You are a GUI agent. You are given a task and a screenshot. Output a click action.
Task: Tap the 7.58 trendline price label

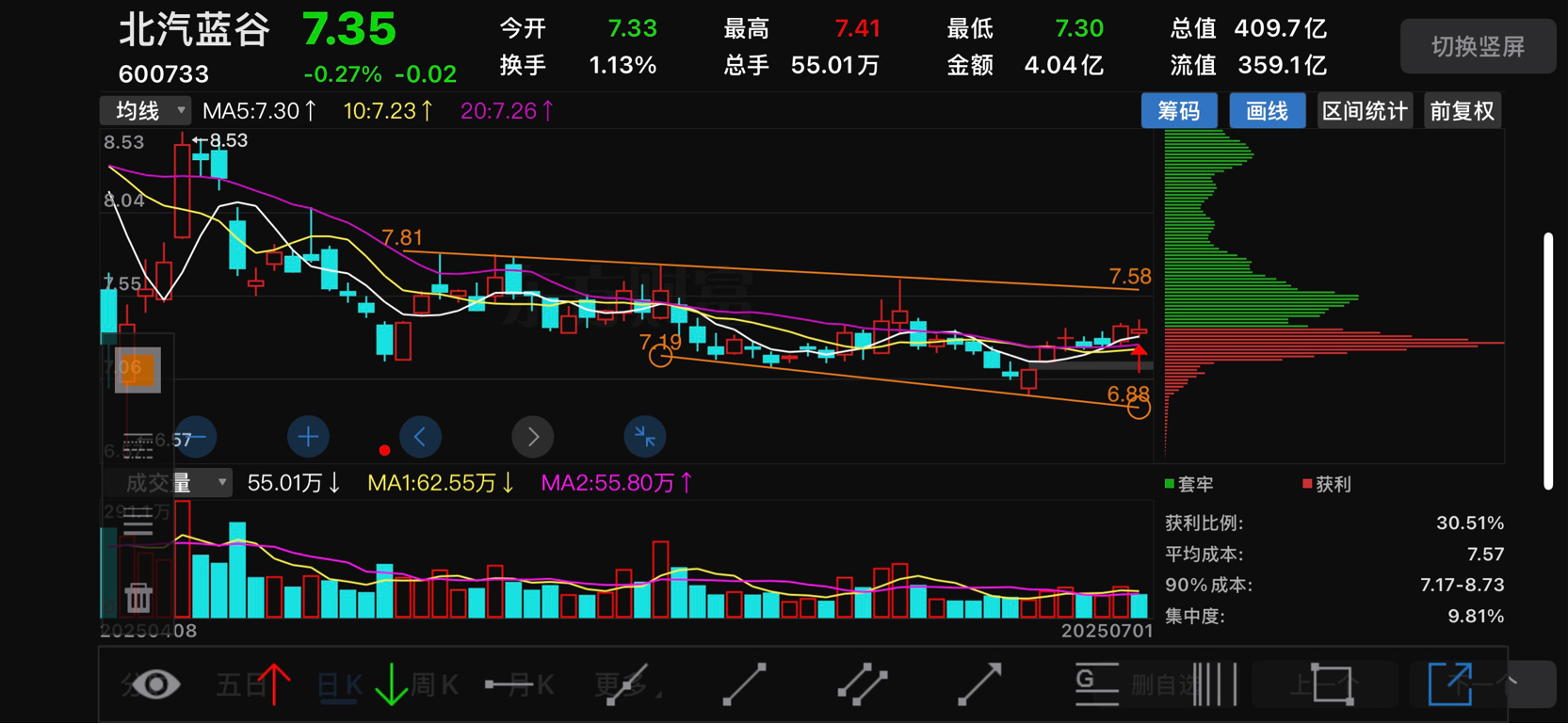click(1130, 276)
